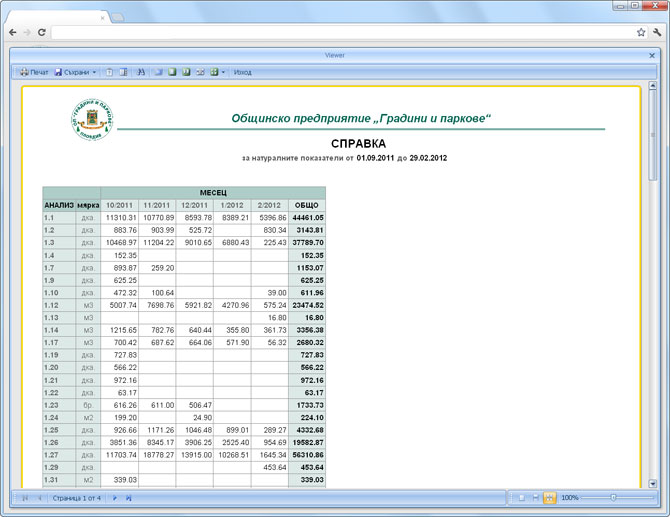
Task: Bookmark page with star icon
Action: click(x=641, y=32)
